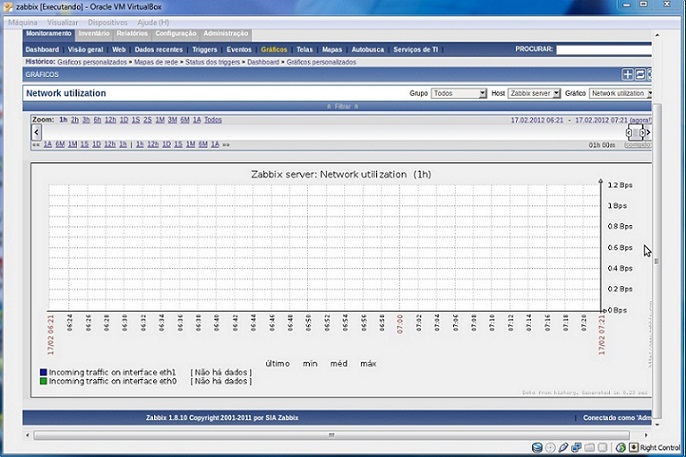
Task: Open the Dispositivos menu in VirtualBox
Action: click(108, 22)
